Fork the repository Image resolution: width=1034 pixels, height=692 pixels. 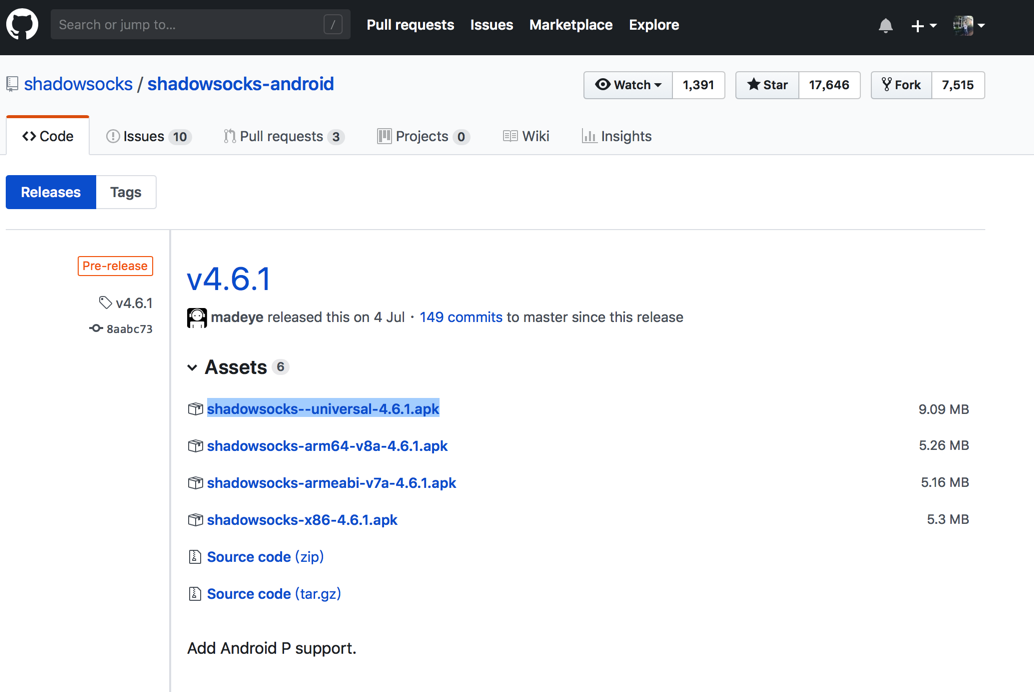point(901,85)
